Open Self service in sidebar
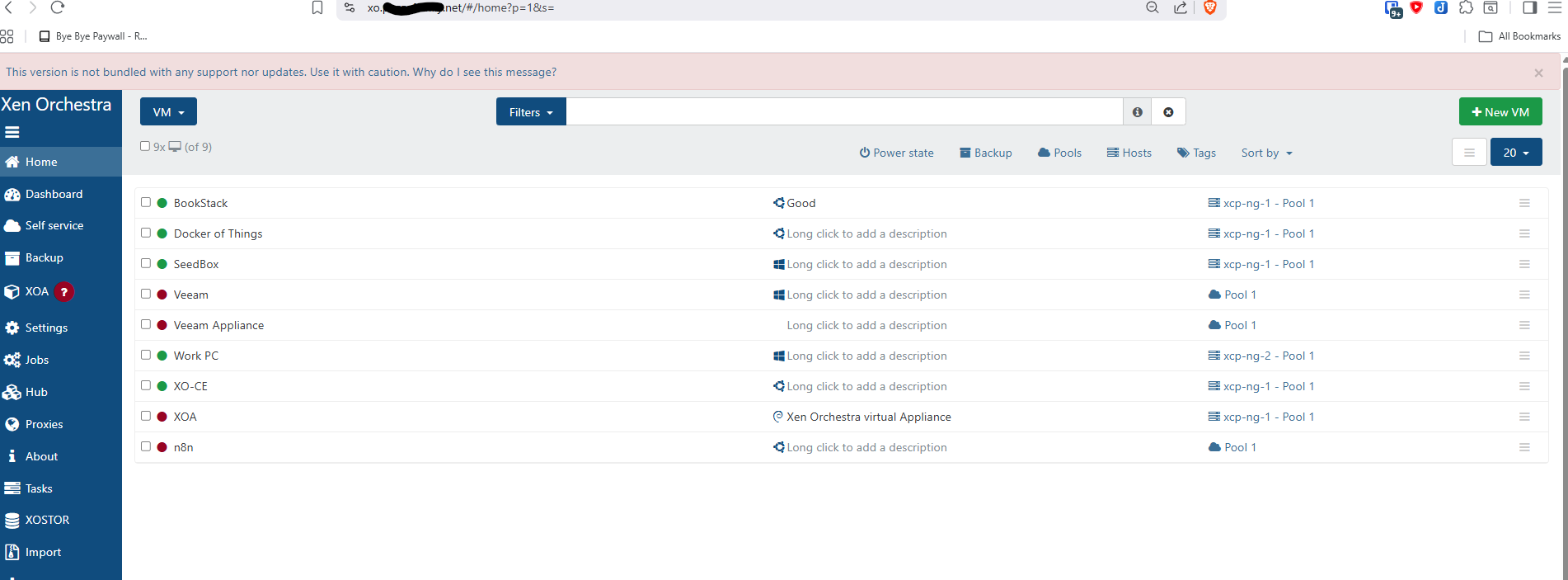 click(x=61, y=225)
